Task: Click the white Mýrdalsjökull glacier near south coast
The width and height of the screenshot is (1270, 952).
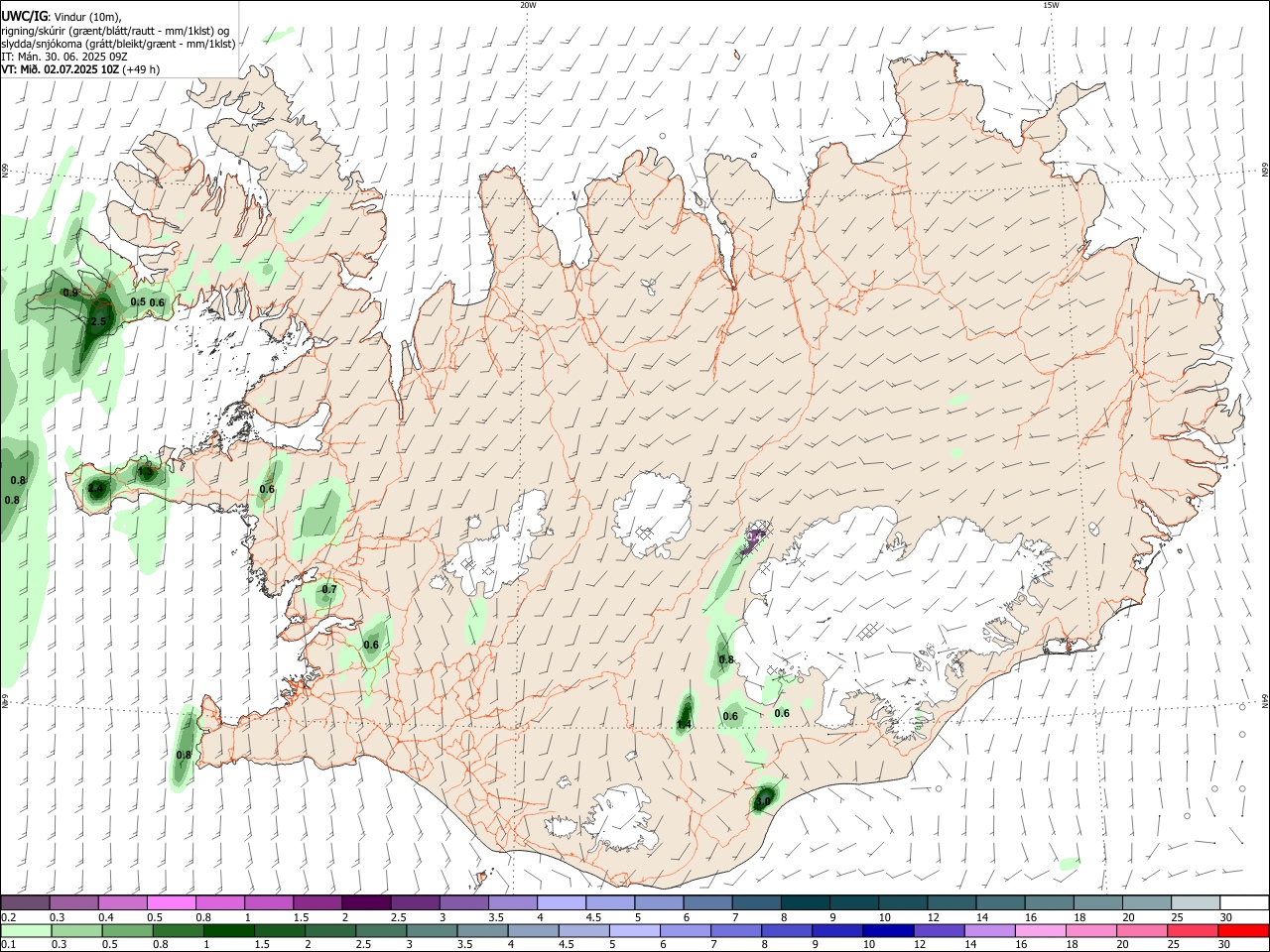Action: tap(620, 818)
